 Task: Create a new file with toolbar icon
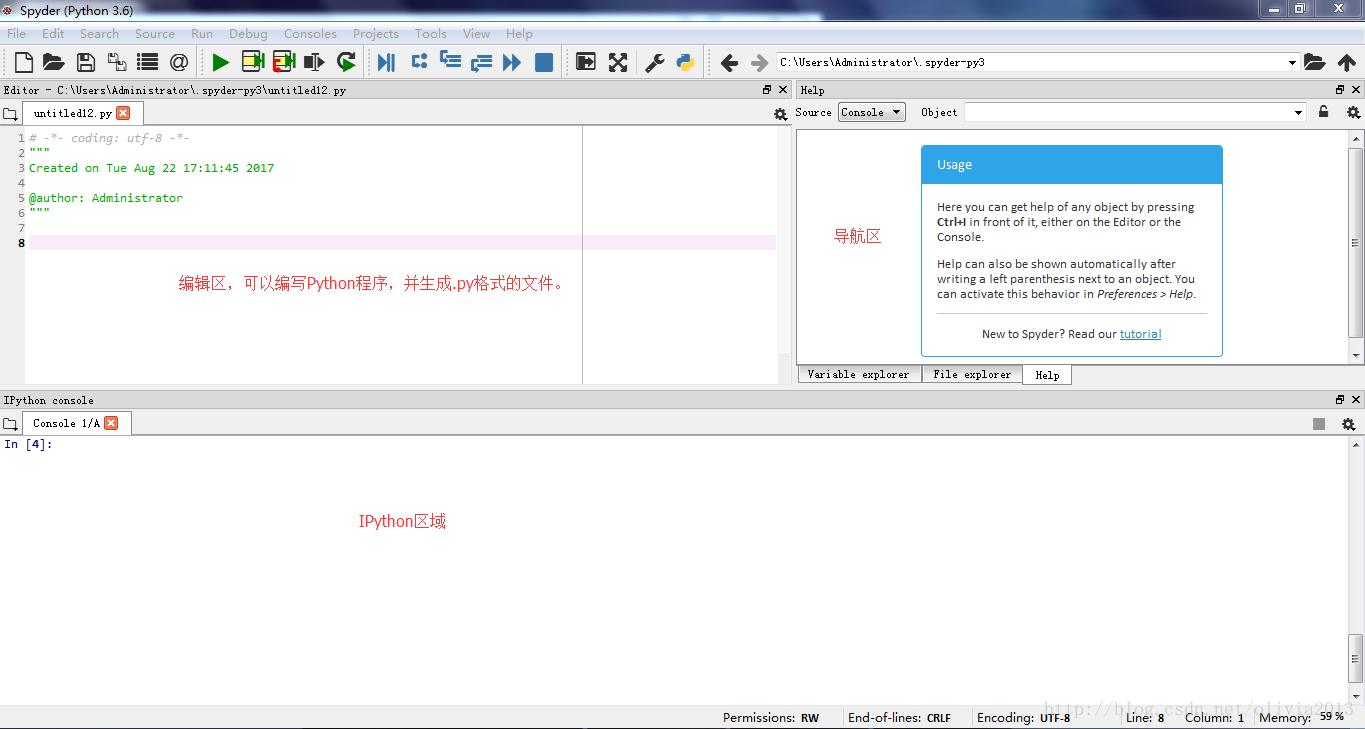23,62
